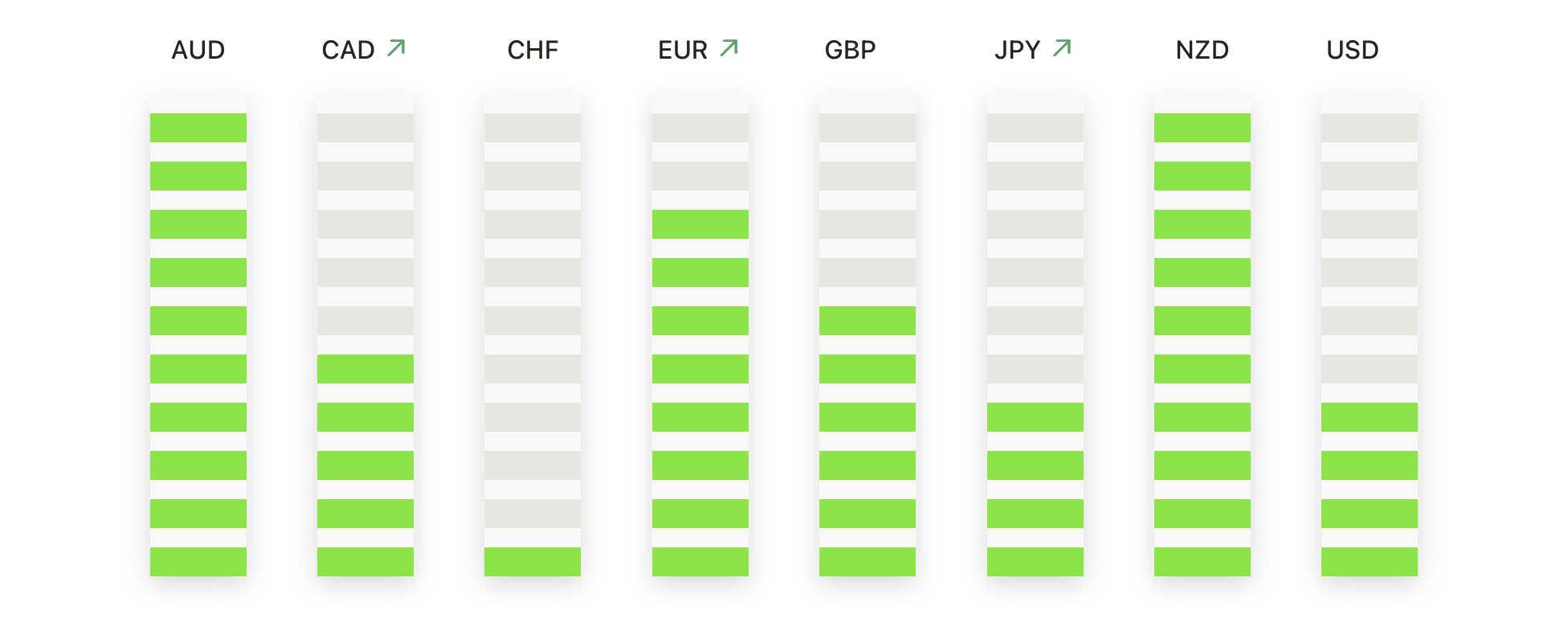Click the top gray bar in JPY column

point(1035,128)
